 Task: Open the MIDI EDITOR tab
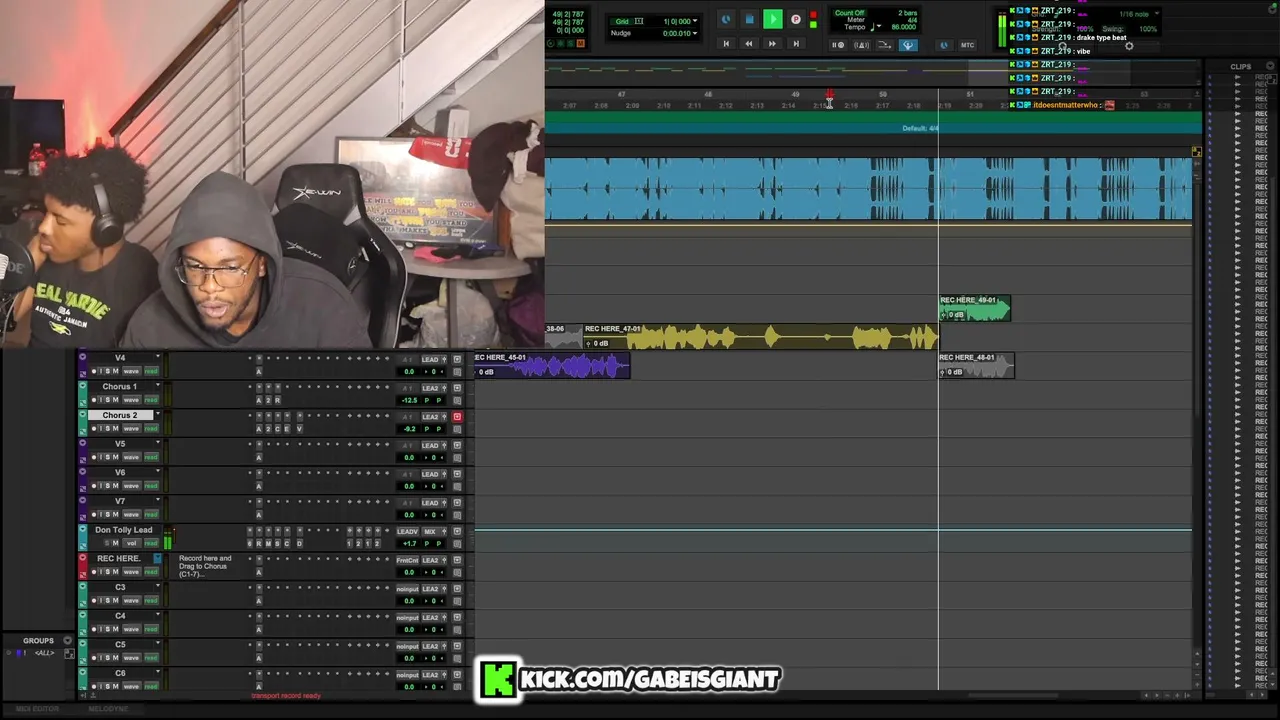click(38, 709)
